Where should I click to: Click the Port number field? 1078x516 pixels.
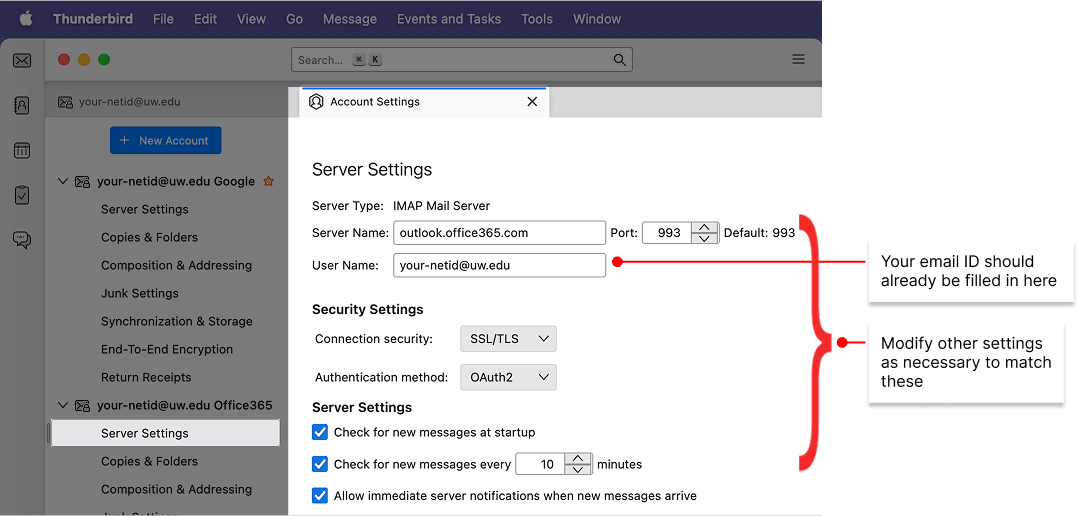(x=667, y=233)
